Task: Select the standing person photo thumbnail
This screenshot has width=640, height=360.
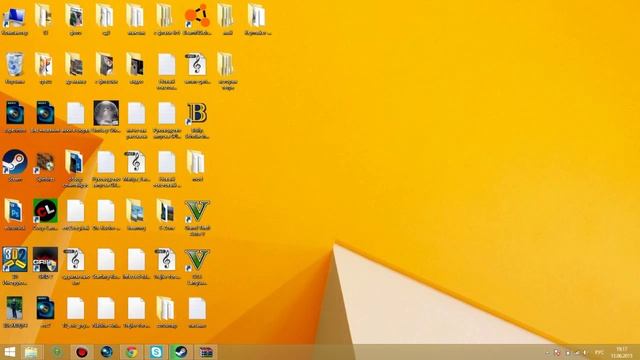Action: [15, 312]
